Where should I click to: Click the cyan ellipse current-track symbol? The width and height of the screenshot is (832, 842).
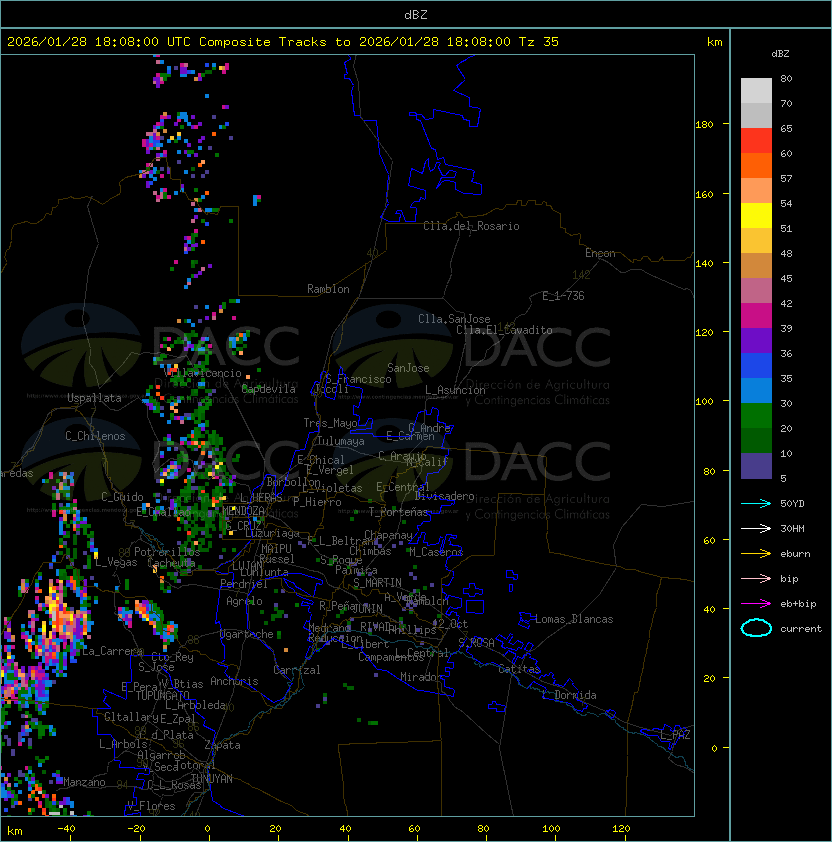pyautogui.click(x=757, y=628)
